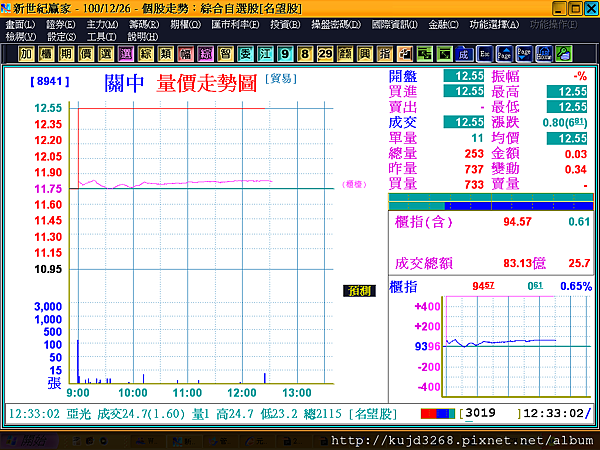Click the magenta 綜 toolbar icon
The height and width of the screenshot is (450, 600).
click(x=205, y=54)
